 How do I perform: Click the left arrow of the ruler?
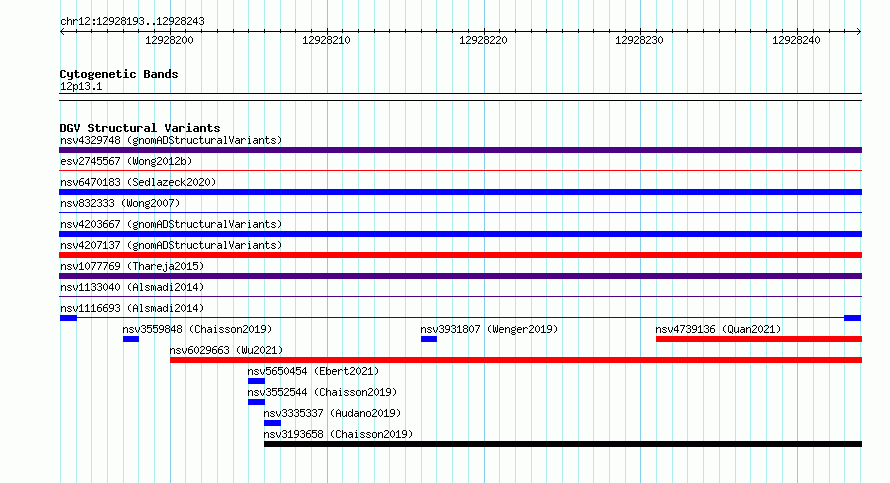[62, 32]
